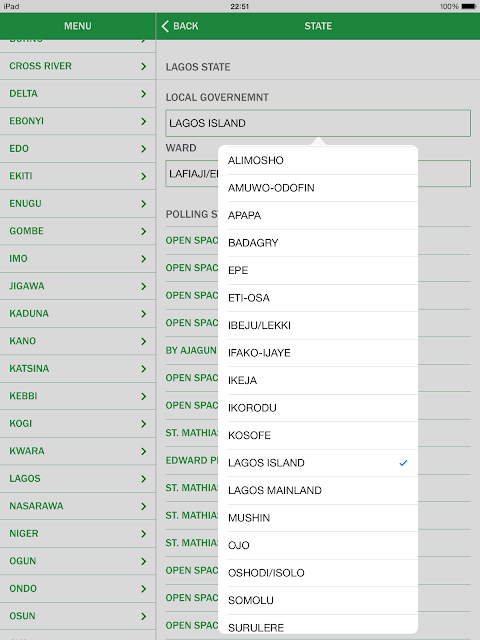Image resolution: width=480 pixels, height=640 pixels.
Task: Click the arrow icon next to OSUN
Action: click(144, 616)
